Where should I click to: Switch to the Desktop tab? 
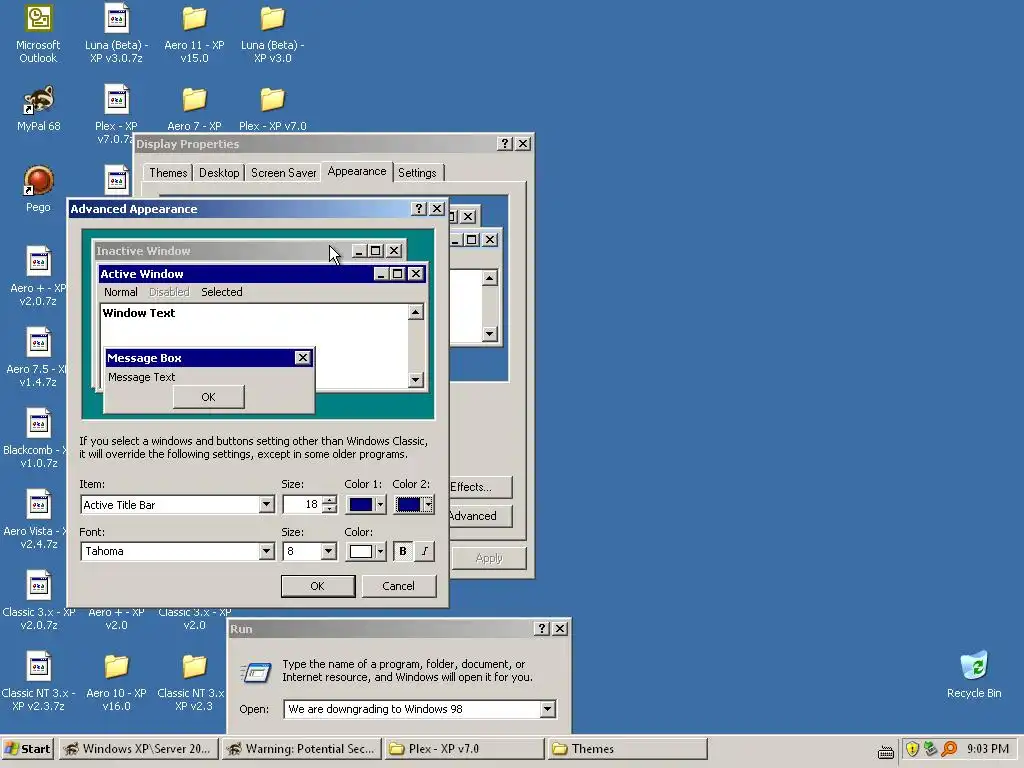click(219, 173)
